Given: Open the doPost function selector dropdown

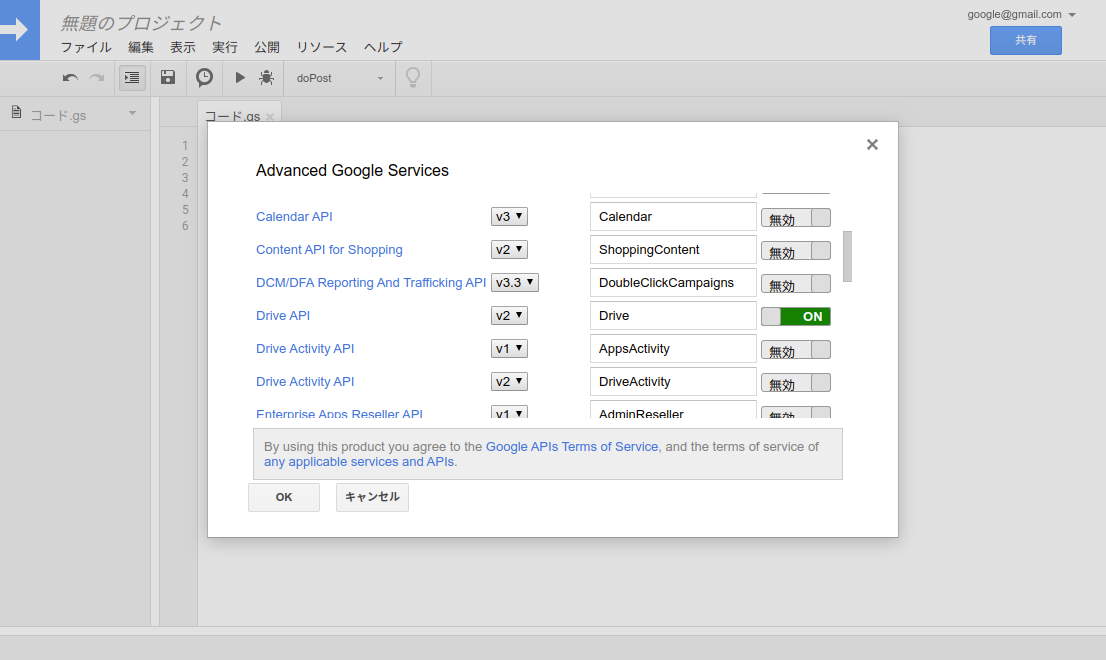Looking at the screenshot, I should [338, 77].
